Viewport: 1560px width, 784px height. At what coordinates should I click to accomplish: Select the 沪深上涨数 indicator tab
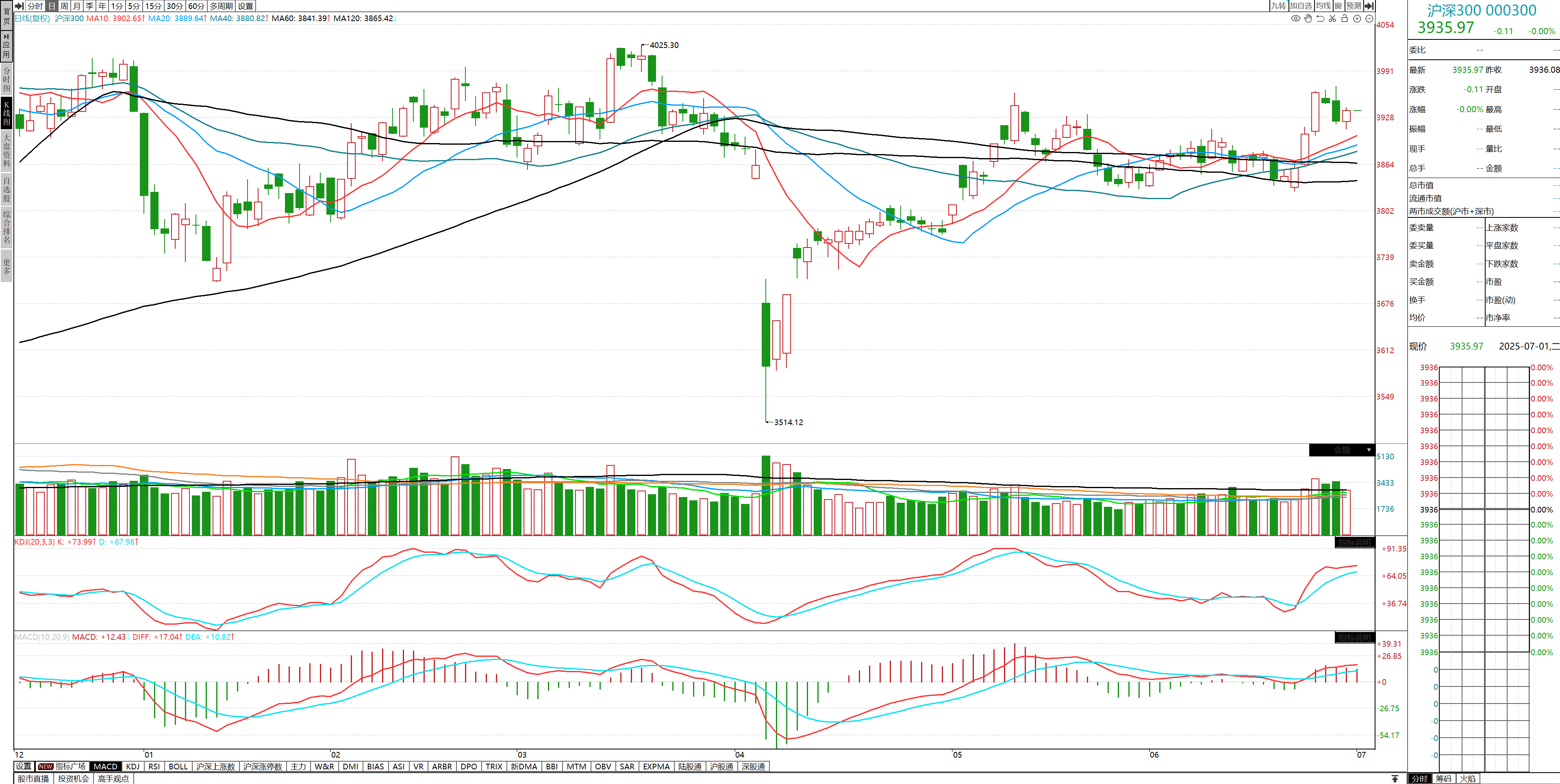click(215, 767)
